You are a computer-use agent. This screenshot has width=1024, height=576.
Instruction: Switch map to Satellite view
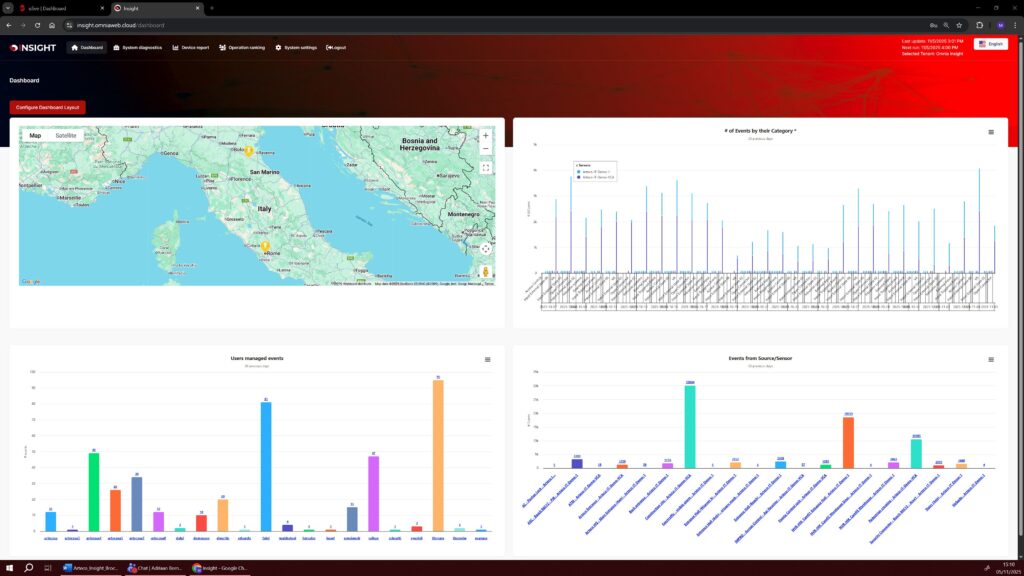[65, 135]
